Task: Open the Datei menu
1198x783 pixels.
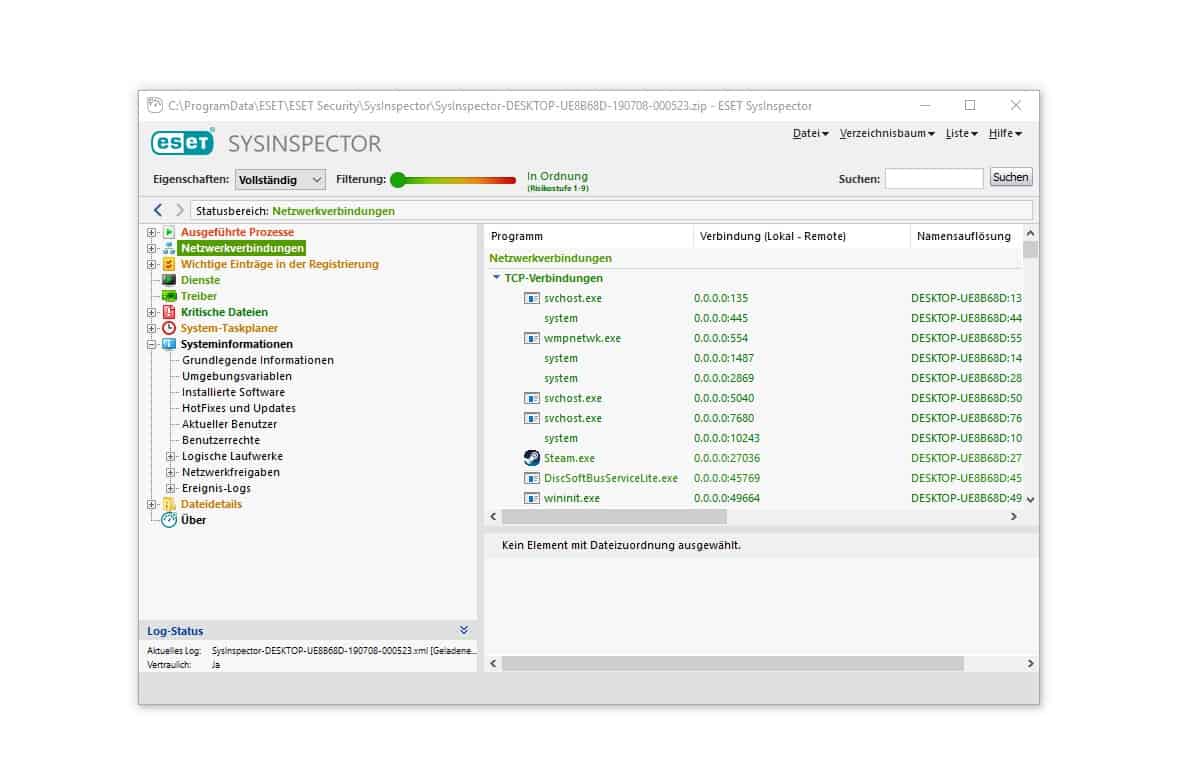Action: [810, 133]
